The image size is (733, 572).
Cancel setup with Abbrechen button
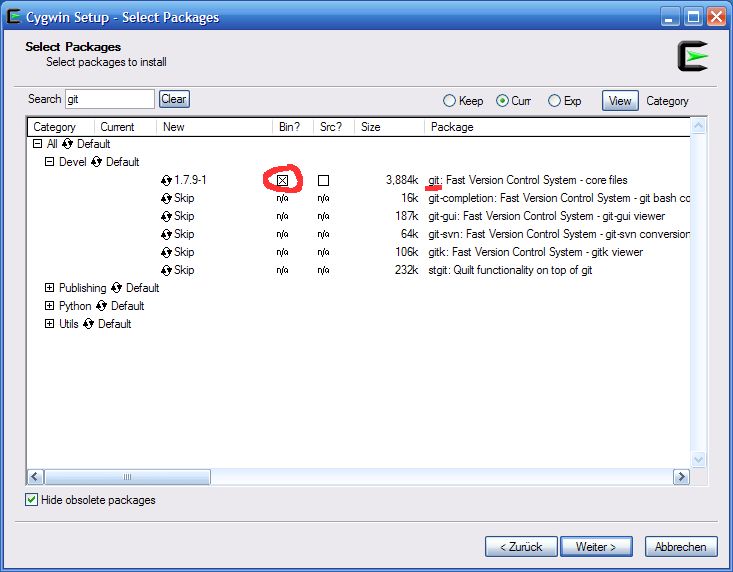tap(681, 547)
